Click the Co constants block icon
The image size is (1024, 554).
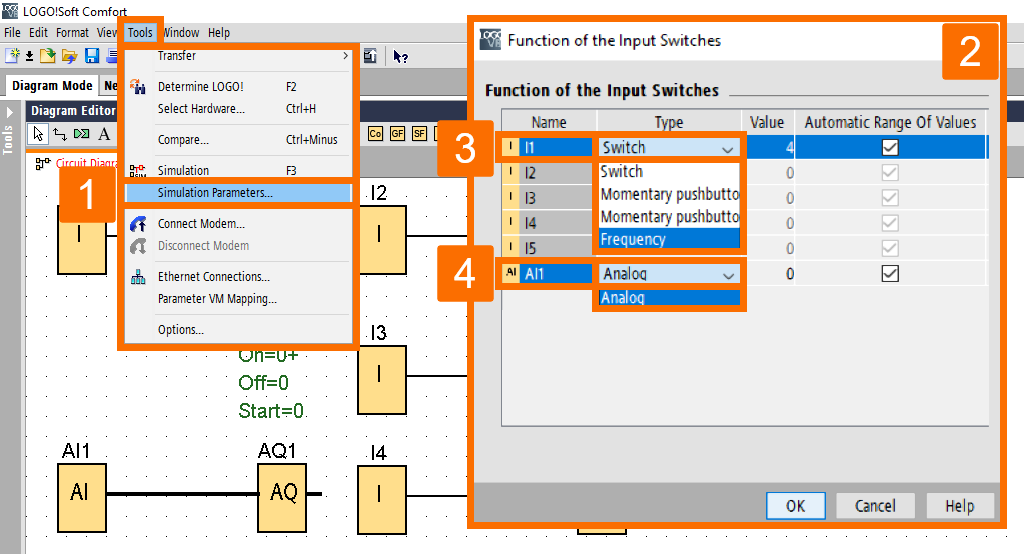[x=376, y=134]
